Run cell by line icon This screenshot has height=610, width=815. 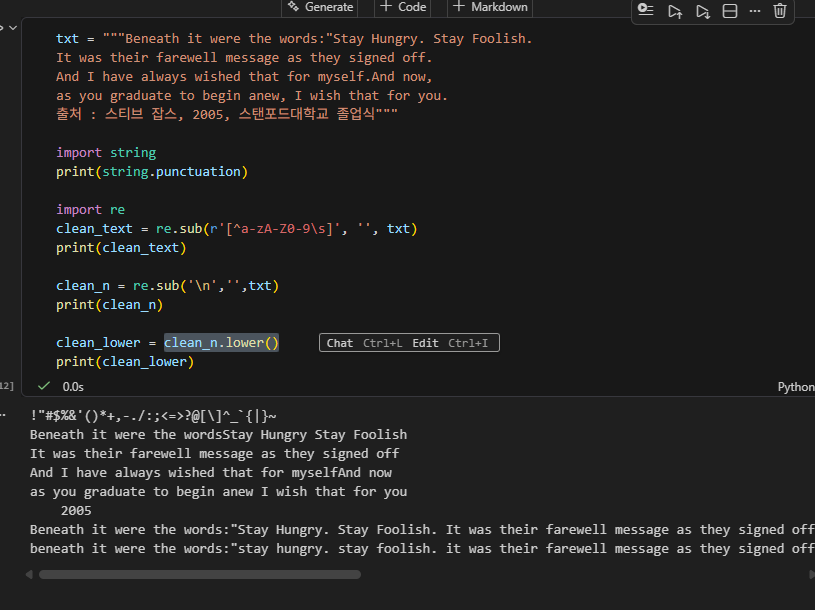click(x=645, y=10)
